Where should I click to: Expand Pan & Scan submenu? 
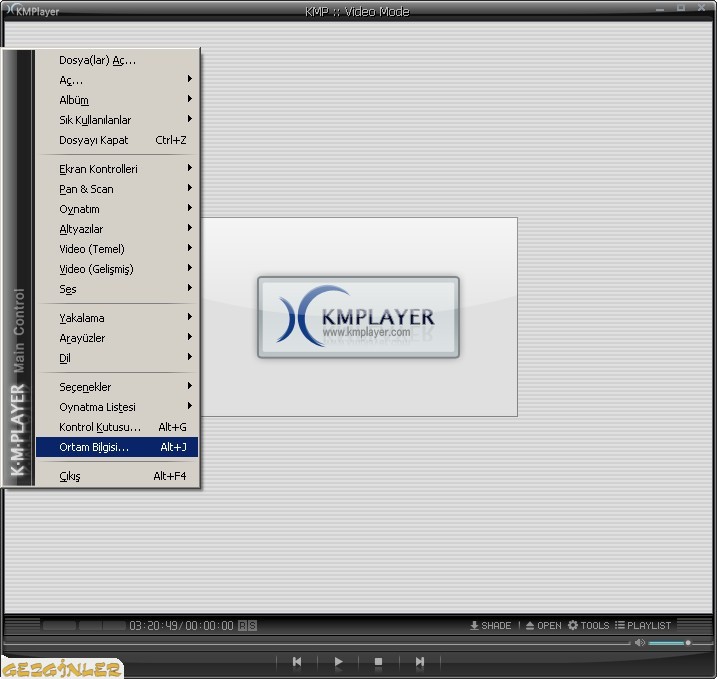(117, 189)
